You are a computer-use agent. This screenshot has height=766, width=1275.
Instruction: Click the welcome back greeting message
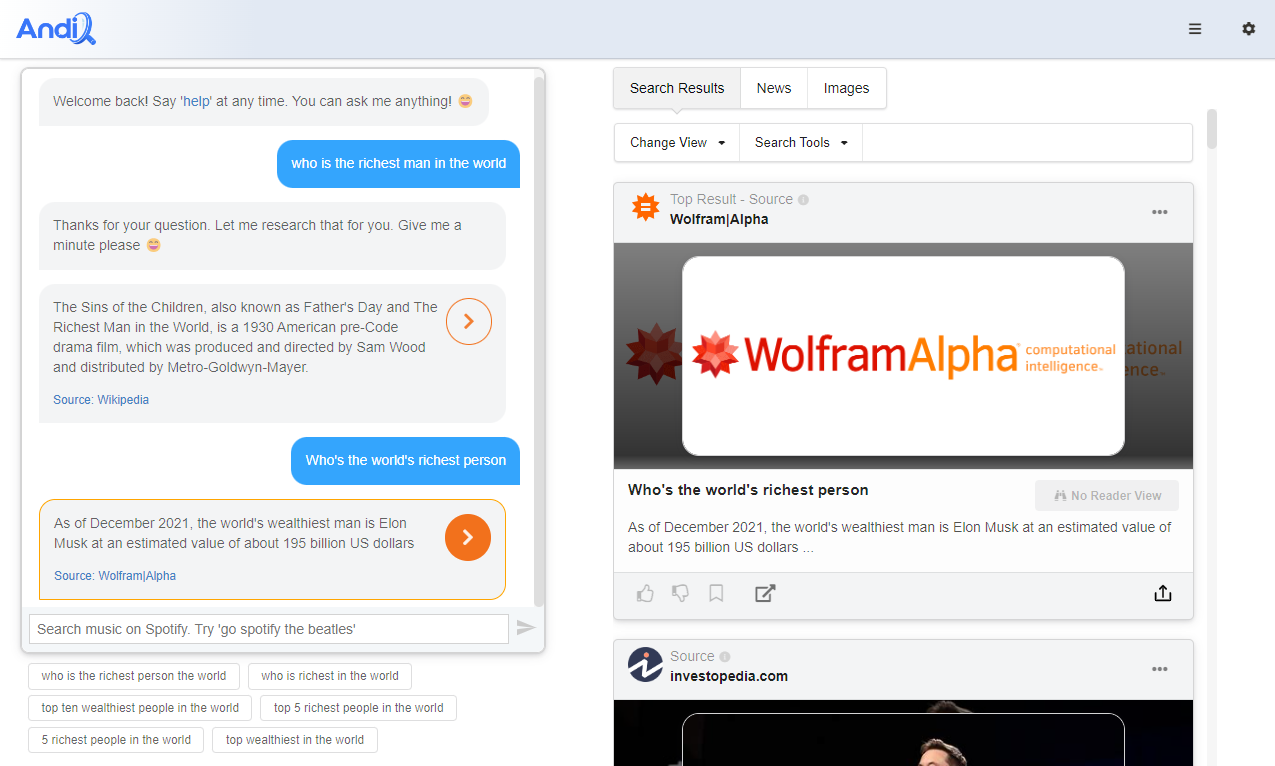[x=264, y=102]
